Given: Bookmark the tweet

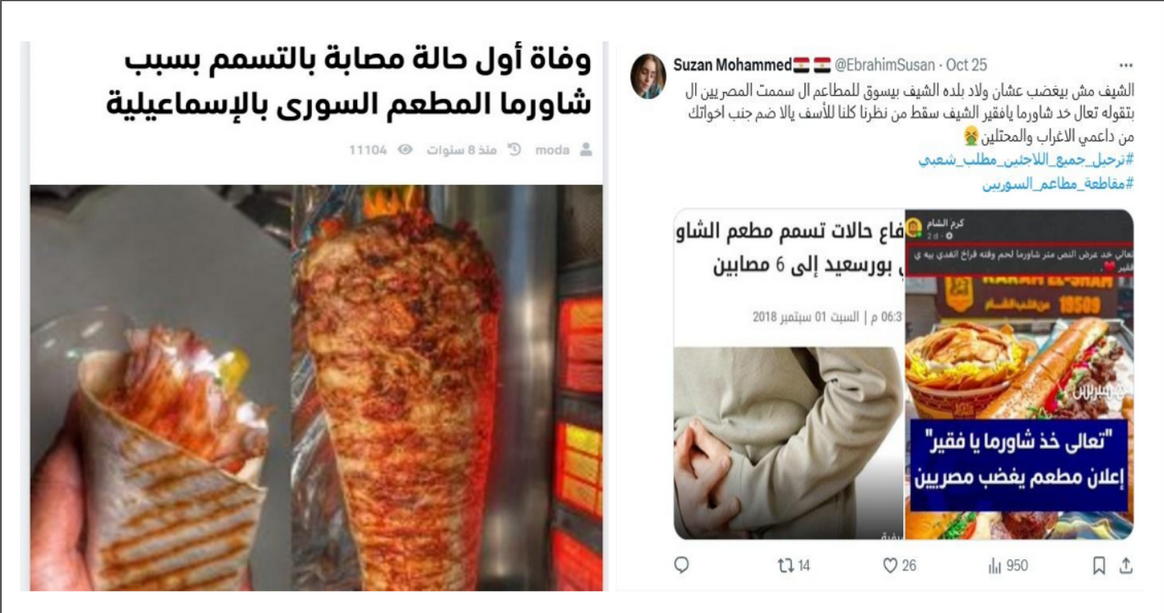Looking at the screenshot, I should (x=1099, y=566).
